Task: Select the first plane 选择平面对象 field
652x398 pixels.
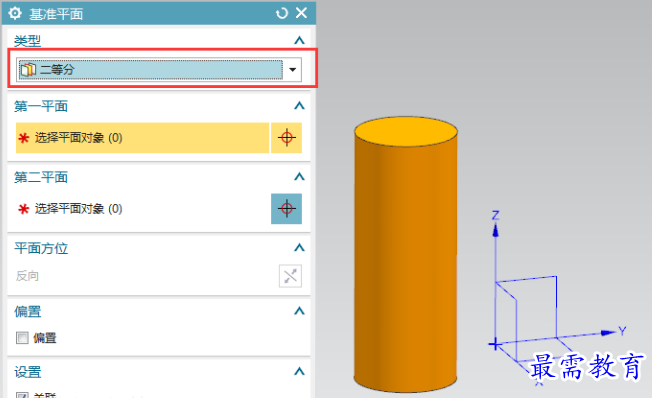Action: click(143, 138)
